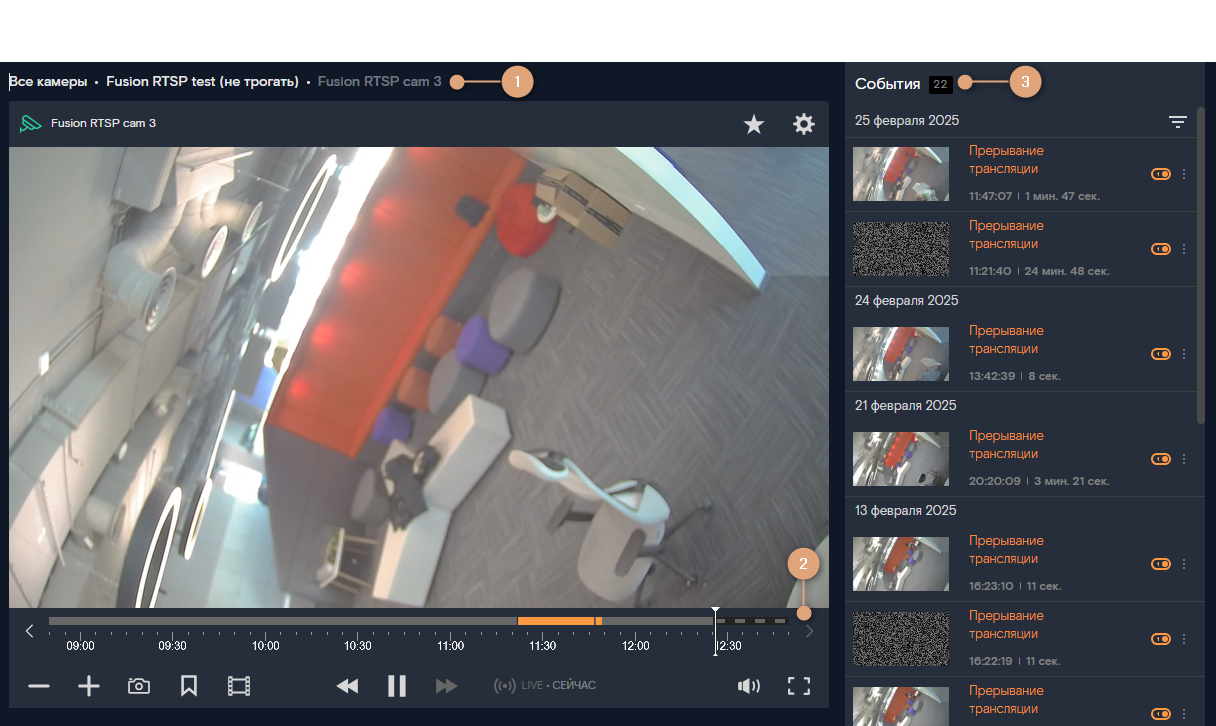This screenshot has width=1216, height=726.
Task: Open the Прерывание трансляции title at 20:20:09
Action: [x=1006, y=445]
